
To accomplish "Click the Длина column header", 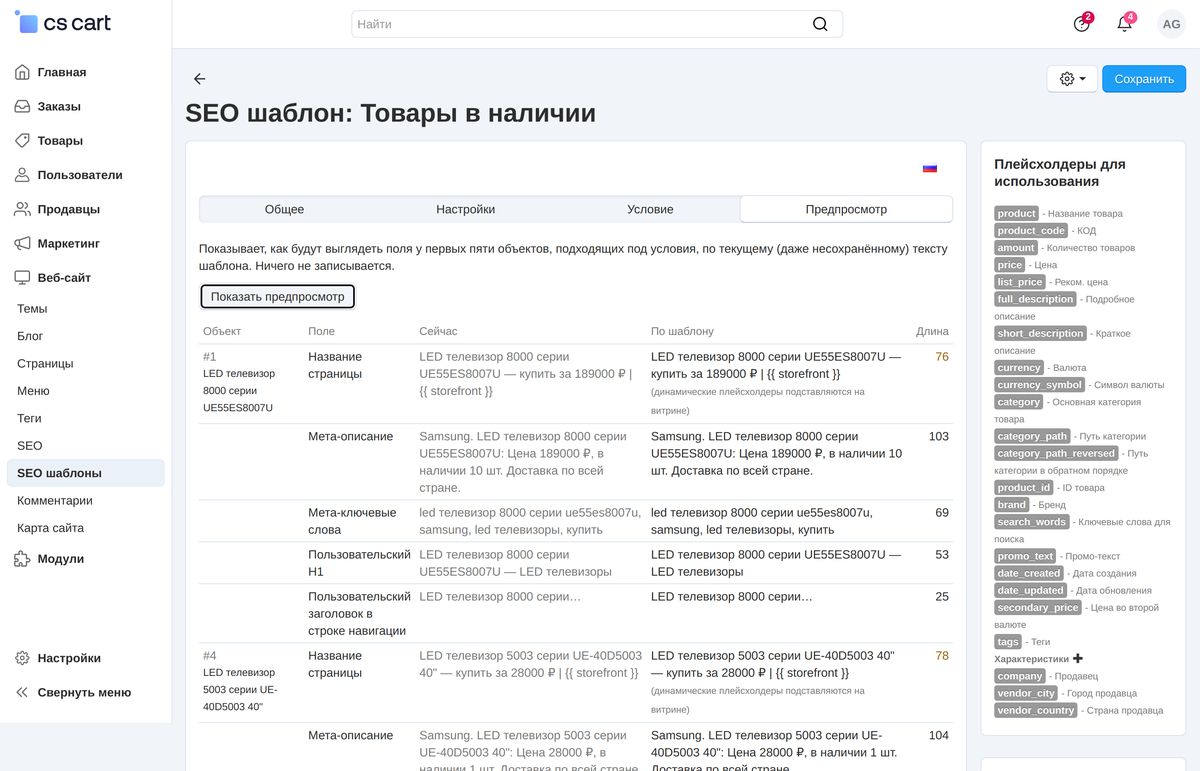I will pyautogui.click(x=932, y=331).
